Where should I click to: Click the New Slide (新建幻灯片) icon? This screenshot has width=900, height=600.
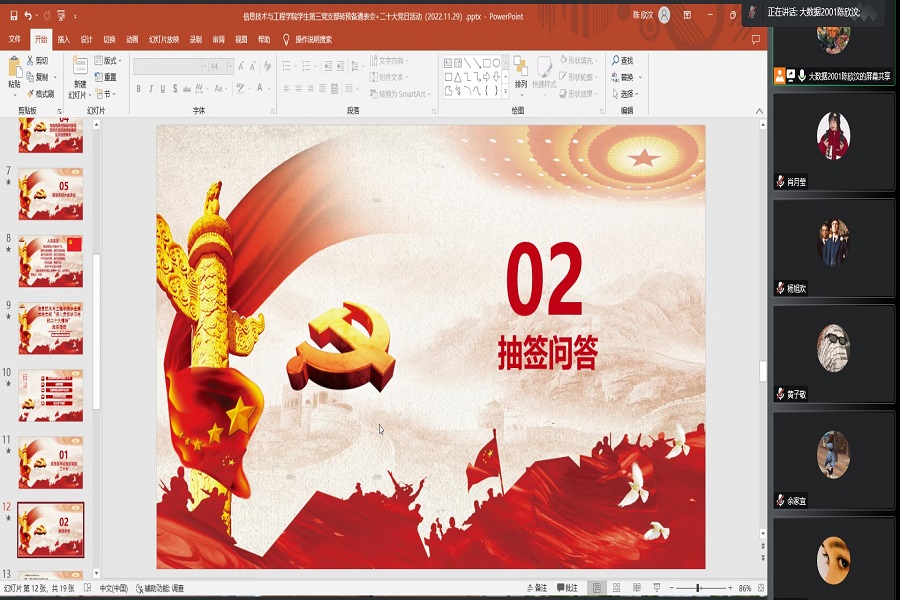[79, 70]
